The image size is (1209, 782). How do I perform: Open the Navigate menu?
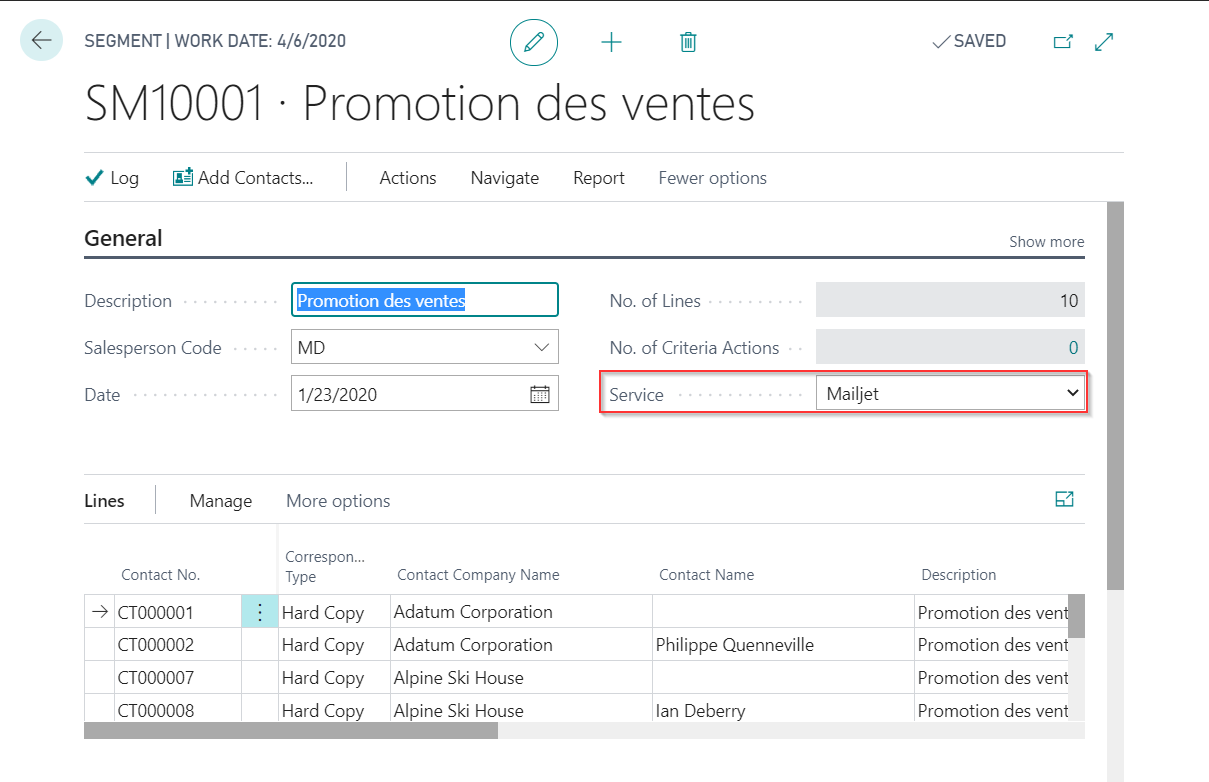click(505, 178)
